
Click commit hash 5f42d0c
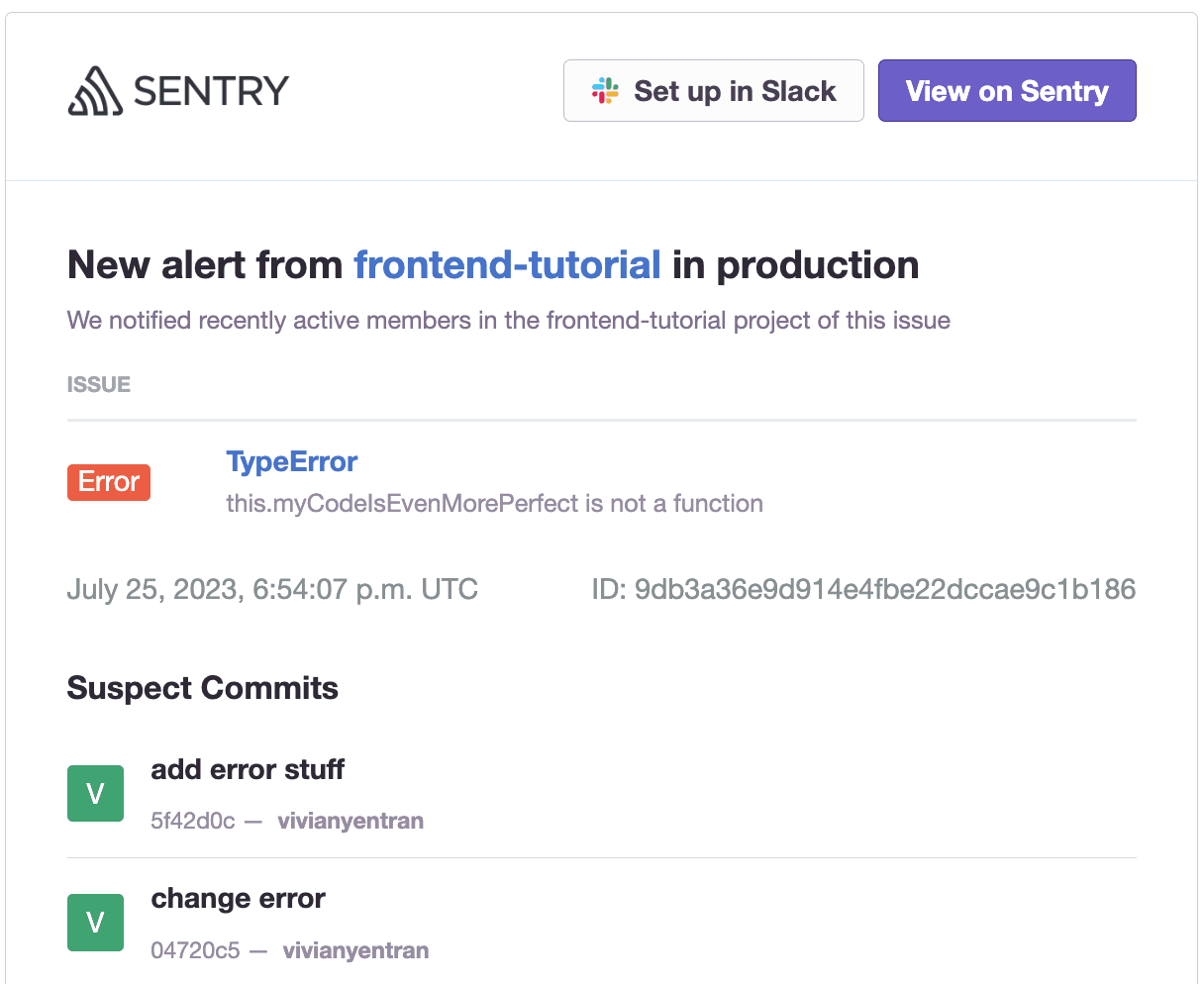193,821
